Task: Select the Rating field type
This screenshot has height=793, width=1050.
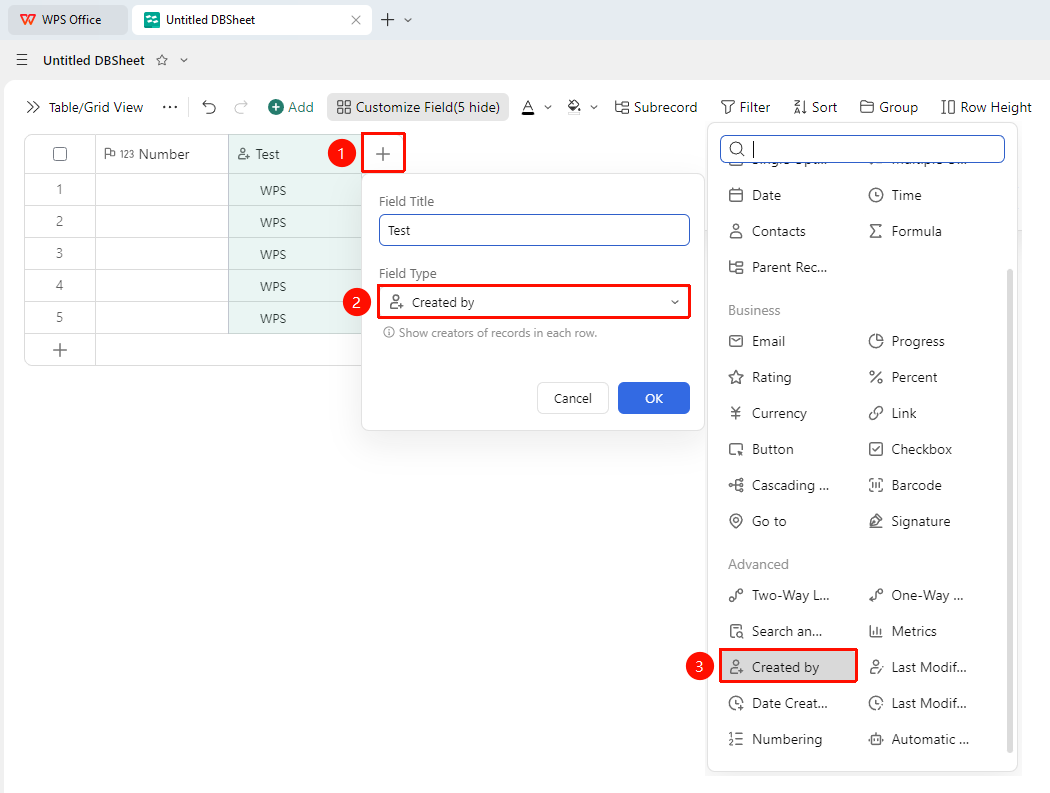Action: pos(760,377)
